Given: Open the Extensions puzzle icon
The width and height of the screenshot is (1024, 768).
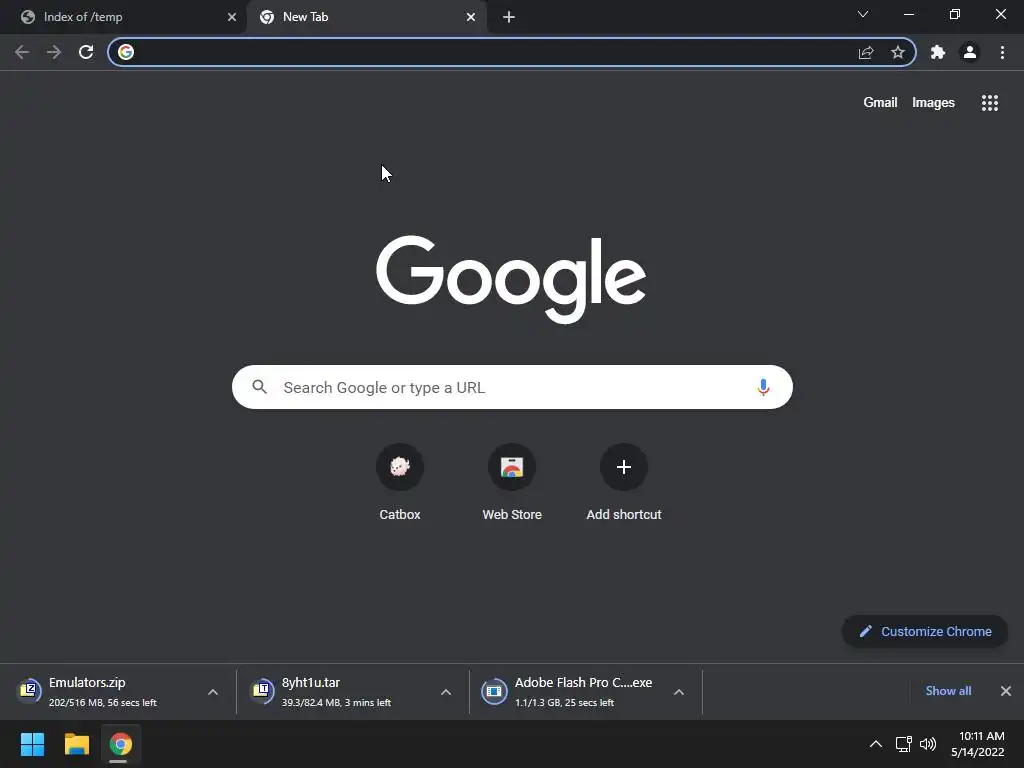Looking at the screenshot, I should pos(938,52).
